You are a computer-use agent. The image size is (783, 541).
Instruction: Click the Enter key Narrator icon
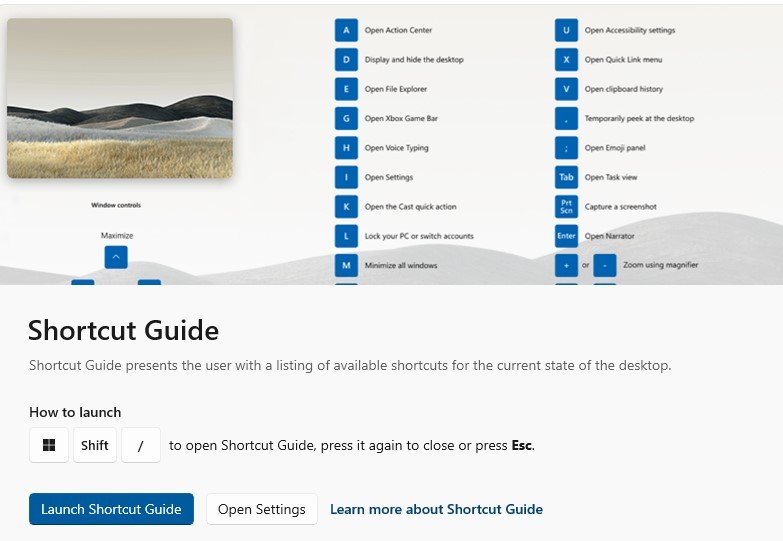coord(566,236)
